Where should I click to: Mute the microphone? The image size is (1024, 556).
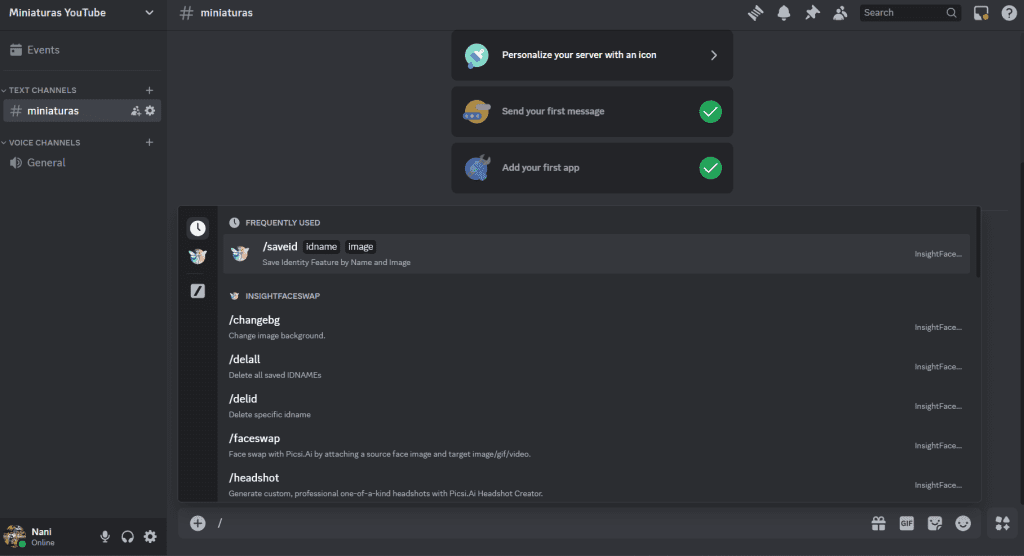click(x=104, y=536)
